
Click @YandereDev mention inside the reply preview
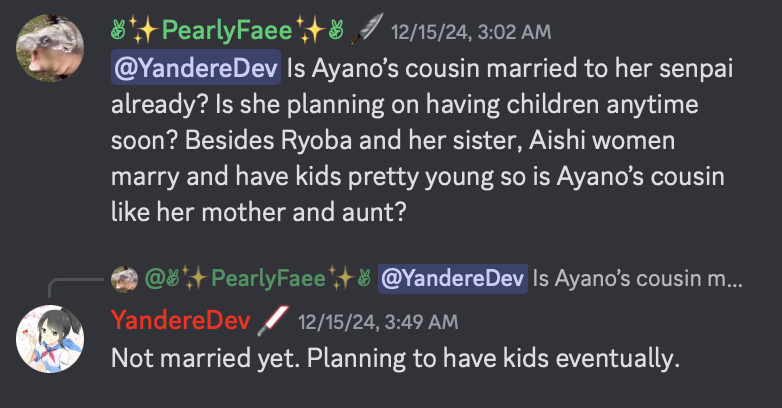click(452, 277)
